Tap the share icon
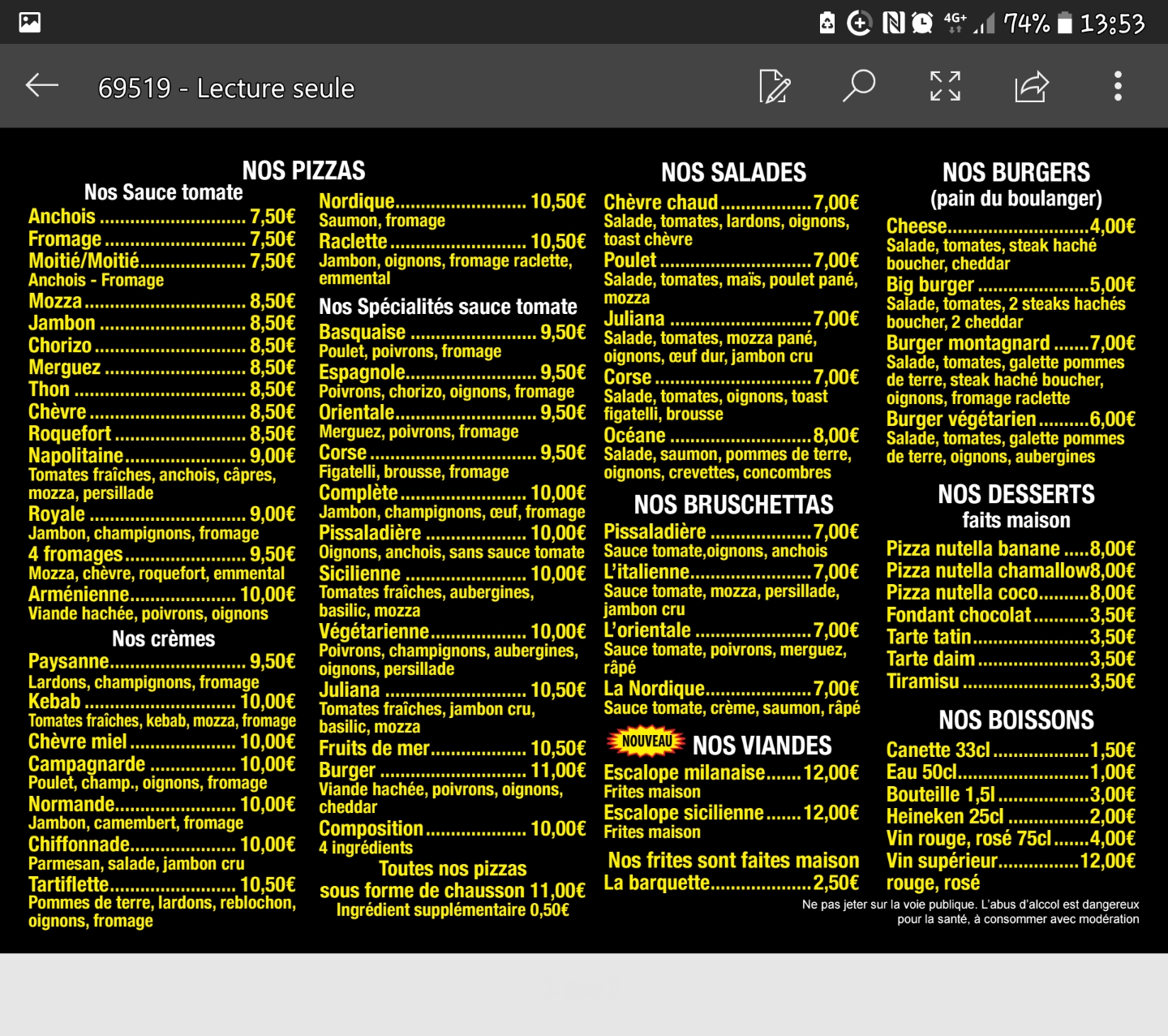 (1032, 86)
